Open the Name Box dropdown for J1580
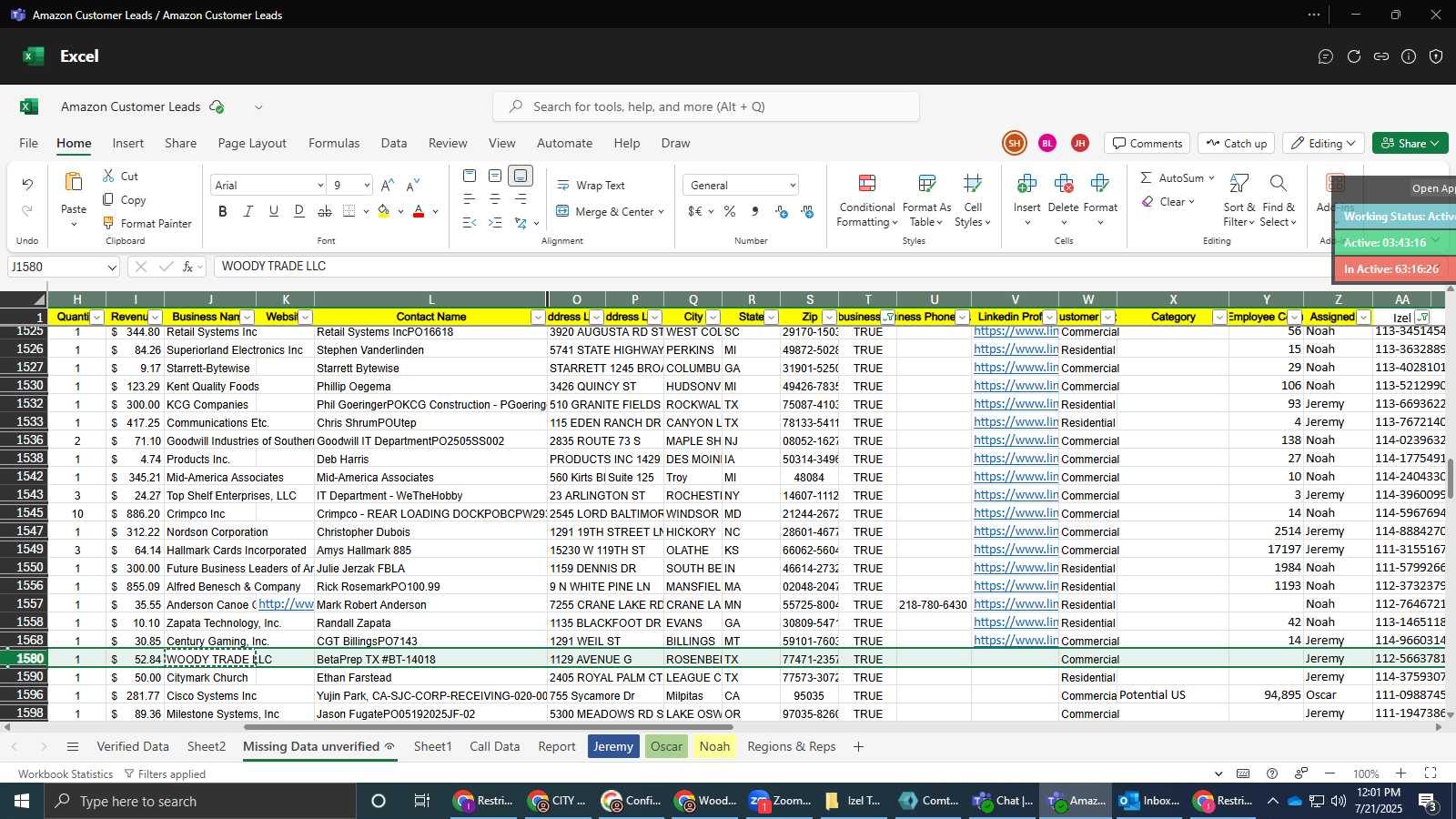This screenshot has height=819, width=1456. pos(112,268)
